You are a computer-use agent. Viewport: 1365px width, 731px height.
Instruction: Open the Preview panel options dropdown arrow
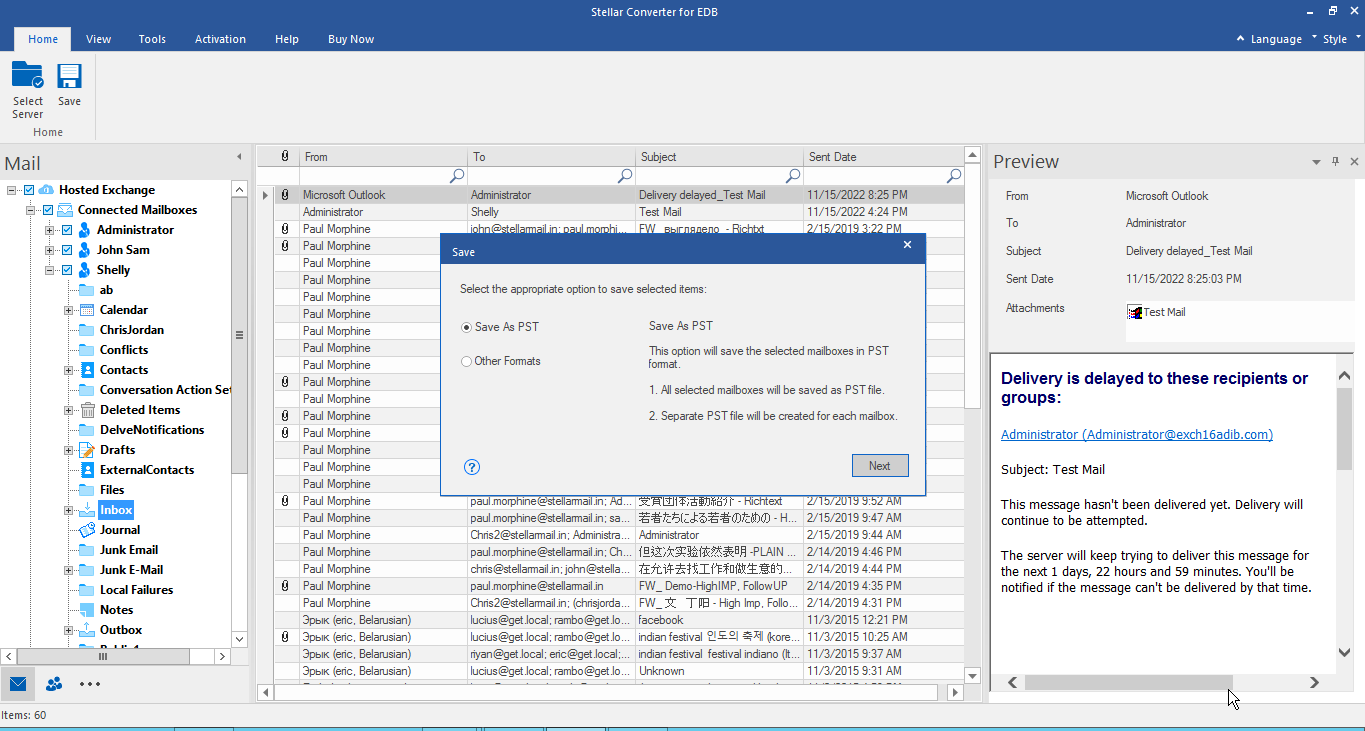(1316, 162)
